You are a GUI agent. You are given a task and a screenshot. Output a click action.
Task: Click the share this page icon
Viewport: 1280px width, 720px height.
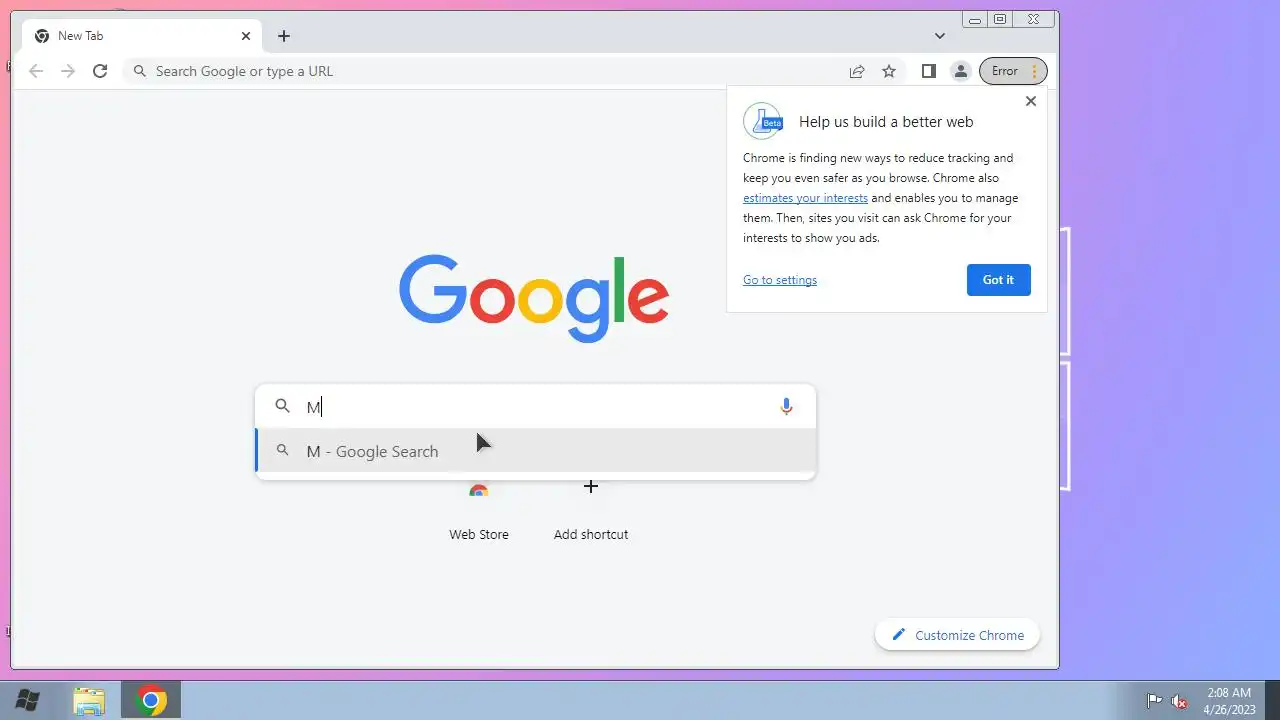(857, 71)
